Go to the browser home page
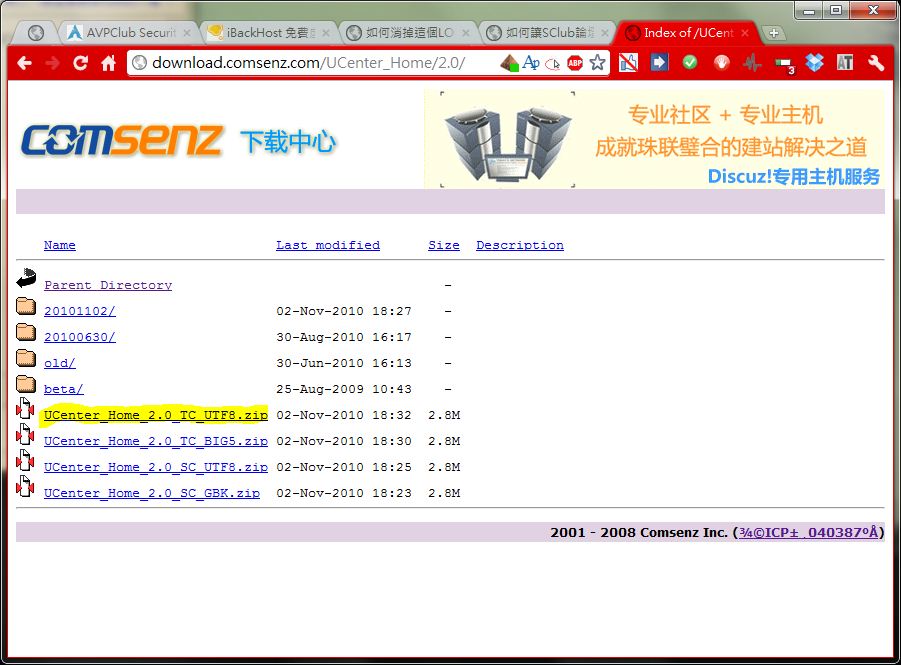Screen dimensions: 901x665 point(109,63)
